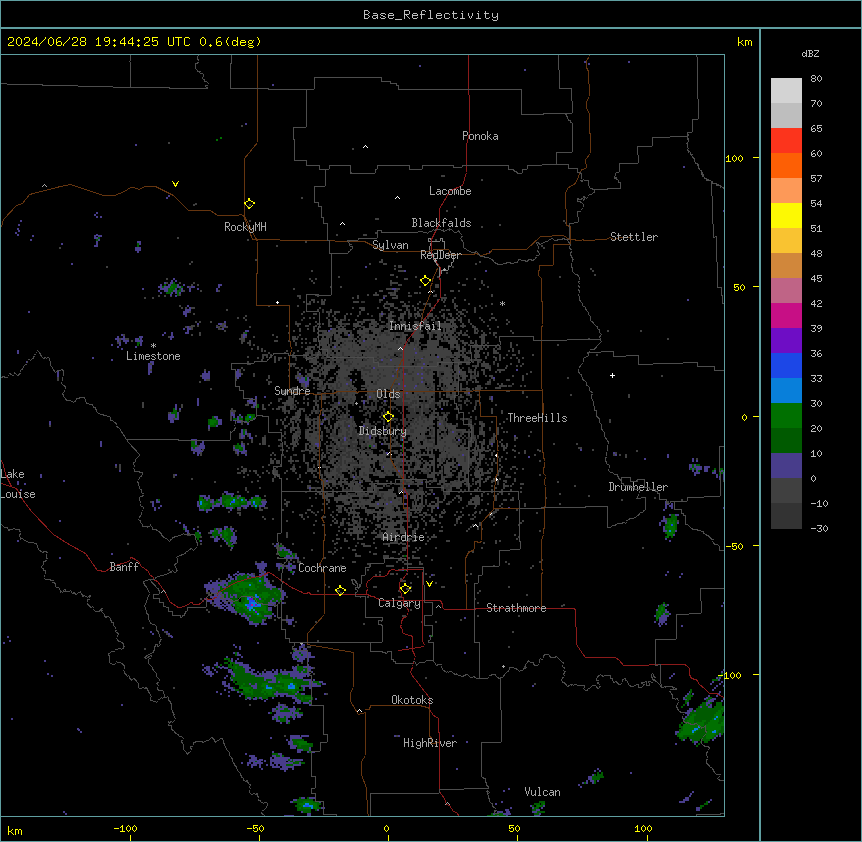The width and height of the screenshot is (862, 842).
Task: Select the purple 36-39 dBZ legend swatch
Action: click(786, 340)
